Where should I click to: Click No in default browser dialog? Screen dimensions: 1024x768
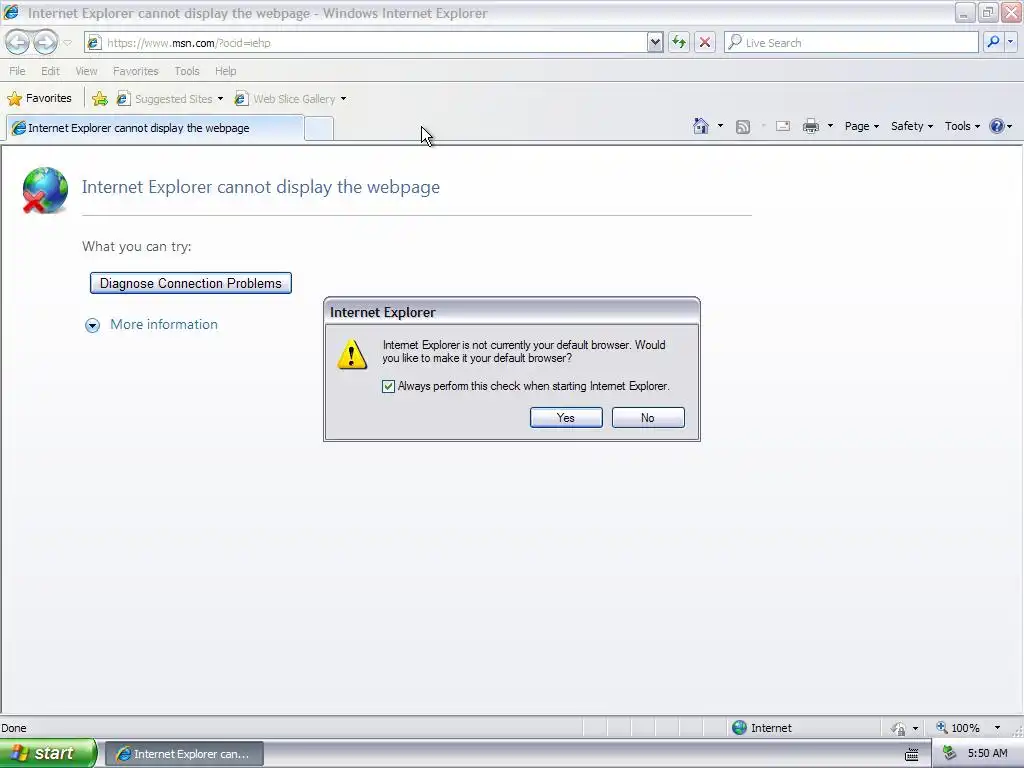point(648,418)
